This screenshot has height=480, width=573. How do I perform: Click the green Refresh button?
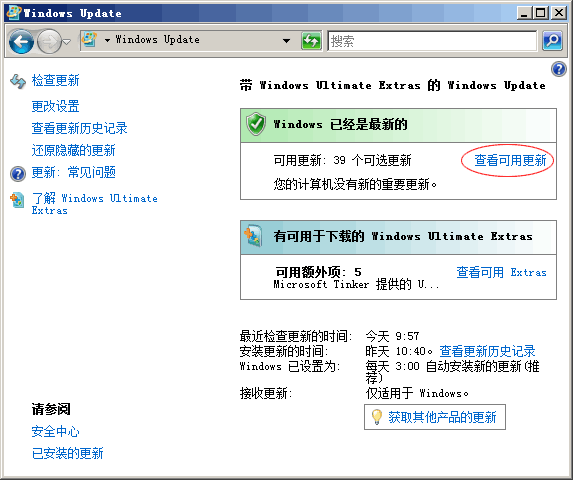tap(311, 41)
